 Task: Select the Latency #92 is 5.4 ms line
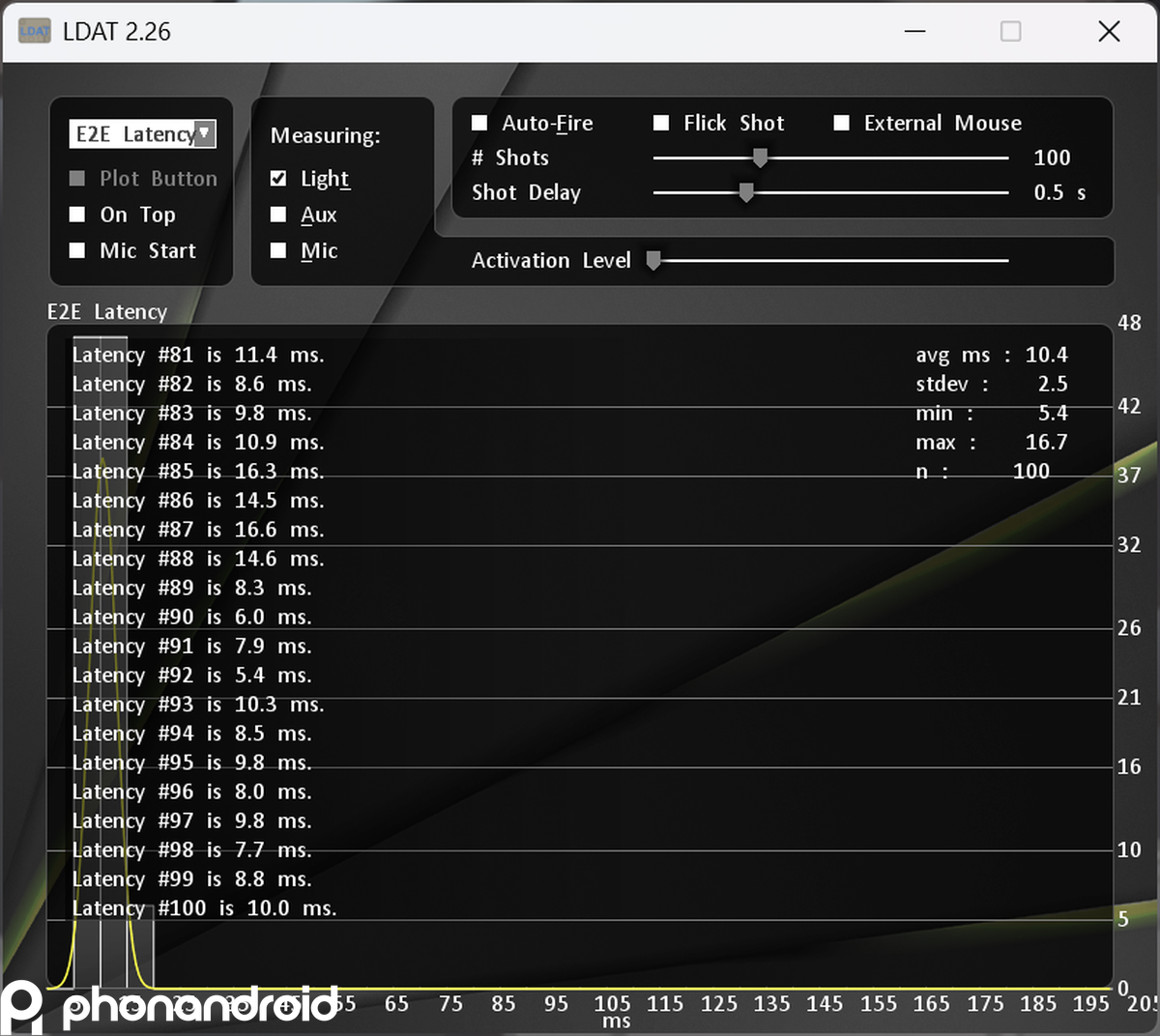coord(191,676)
